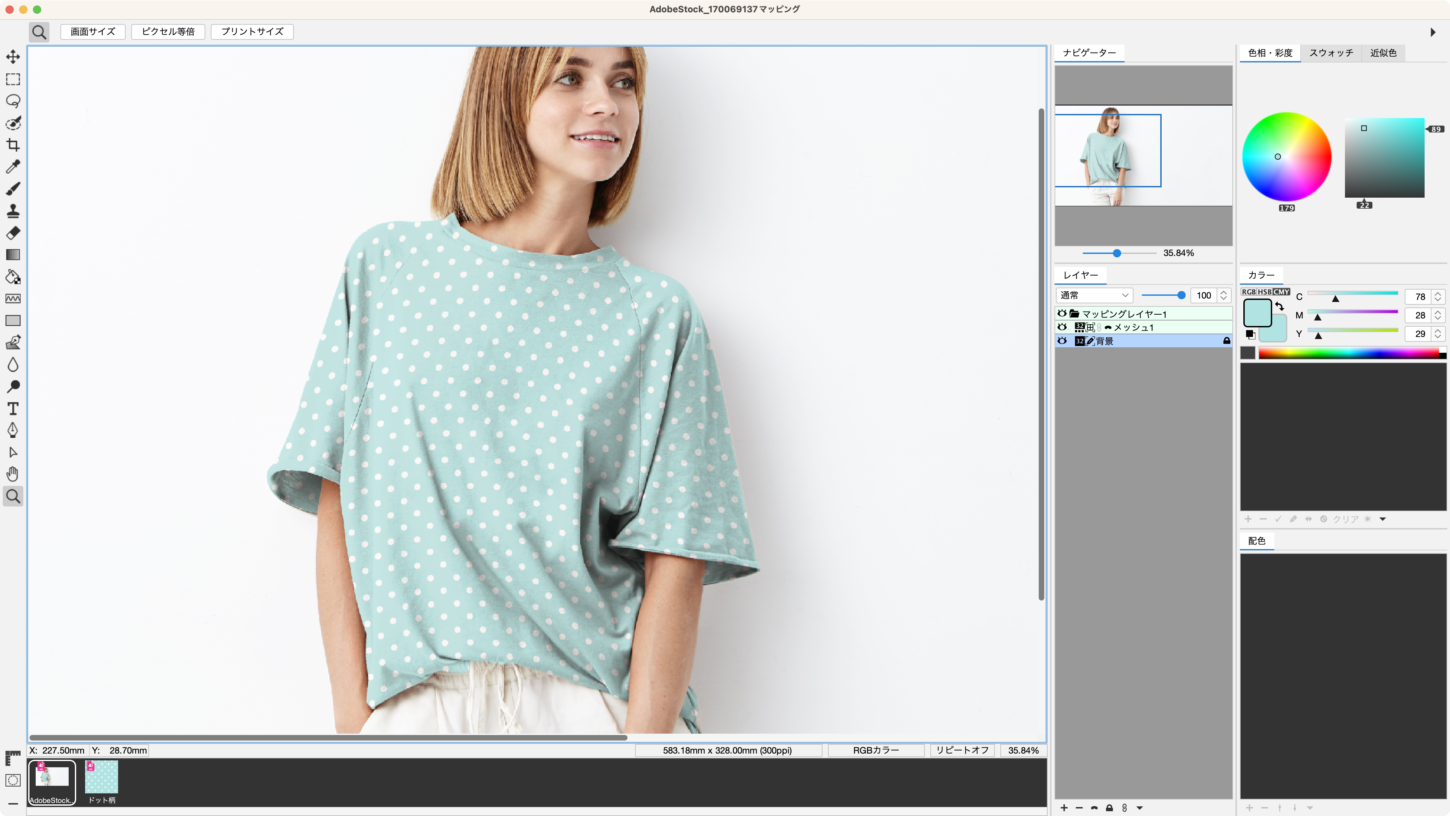Select the Move tool
1450x816 pixels.
(x=13, y=57)
